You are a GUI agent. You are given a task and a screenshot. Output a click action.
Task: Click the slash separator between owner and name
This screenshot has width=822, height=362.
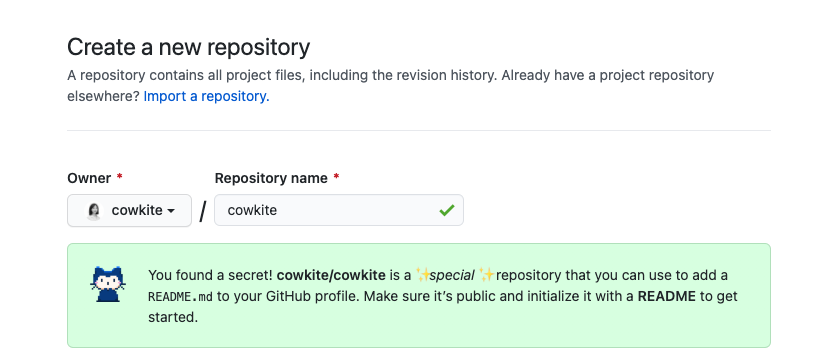[203, 211]
